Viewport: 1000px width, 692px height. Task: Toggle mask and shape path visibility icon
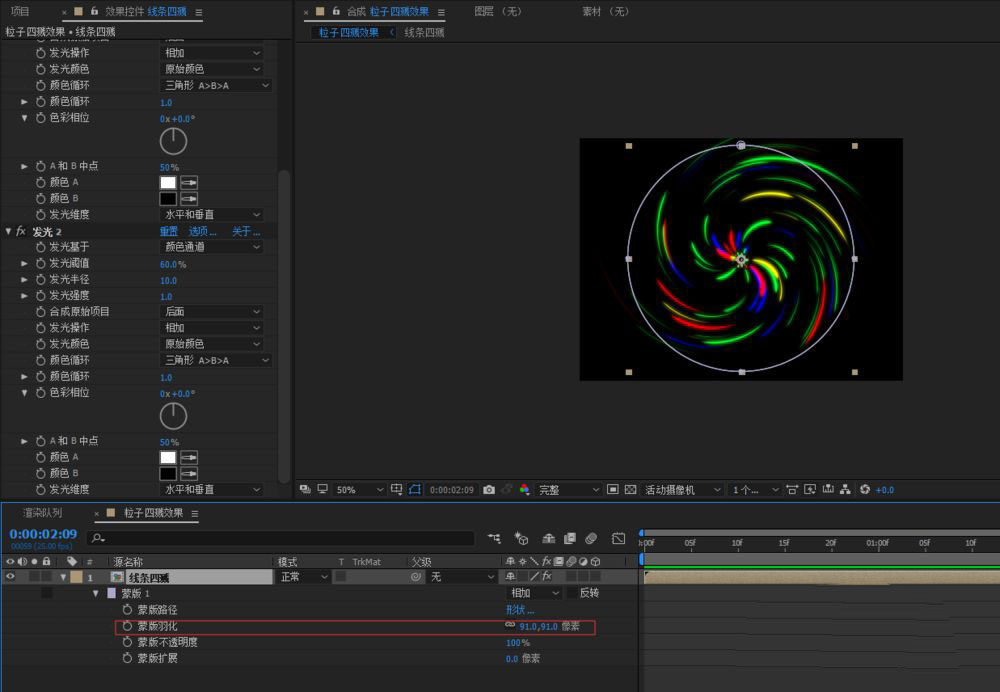415,490
